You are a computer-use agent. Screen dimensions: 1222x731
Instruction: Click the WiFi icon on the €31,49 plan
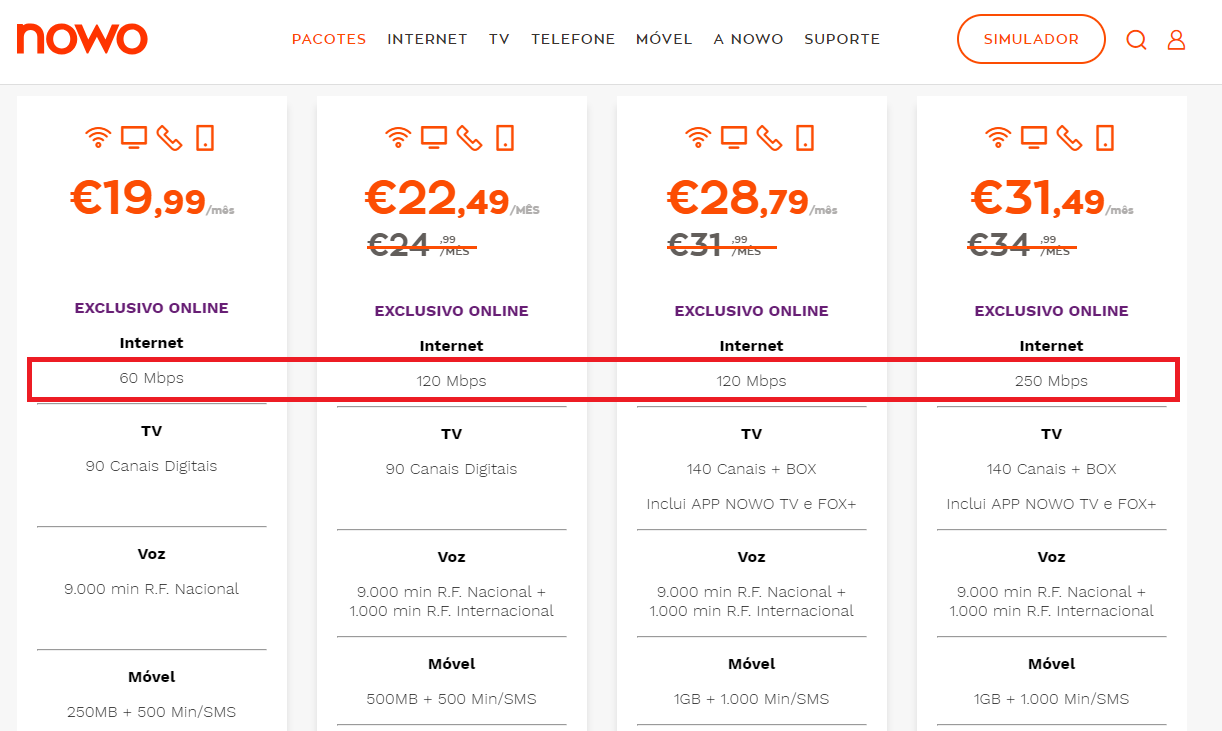pyautogui.click(x=998, y=137)
